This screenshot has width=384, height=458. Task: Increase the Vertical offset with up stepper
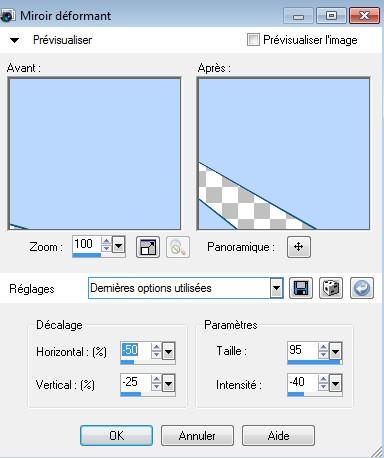coord(156,379)
